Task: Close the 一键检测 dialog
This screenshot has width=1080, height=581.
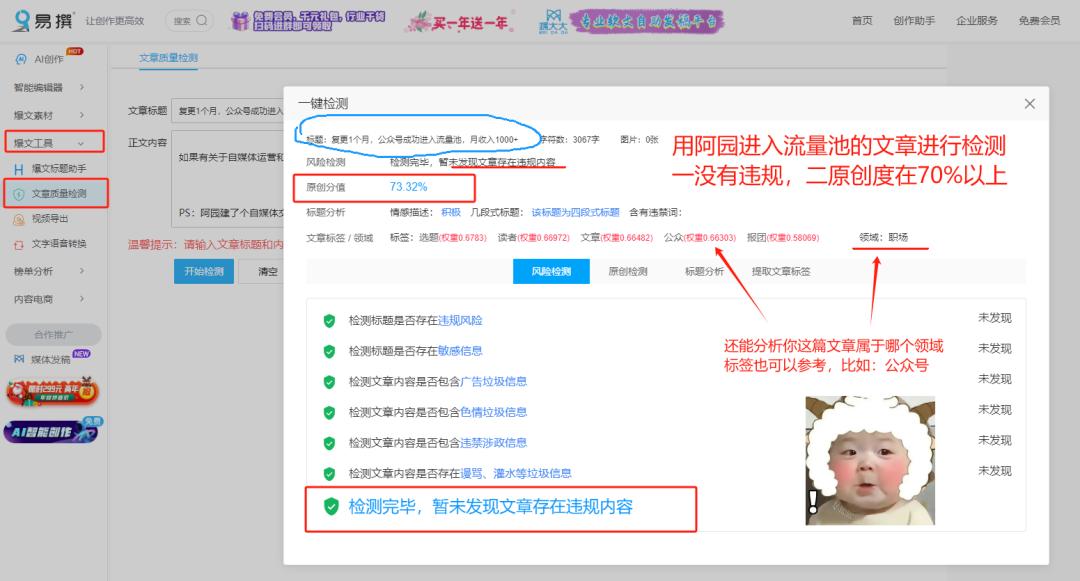Action: 1029,104
